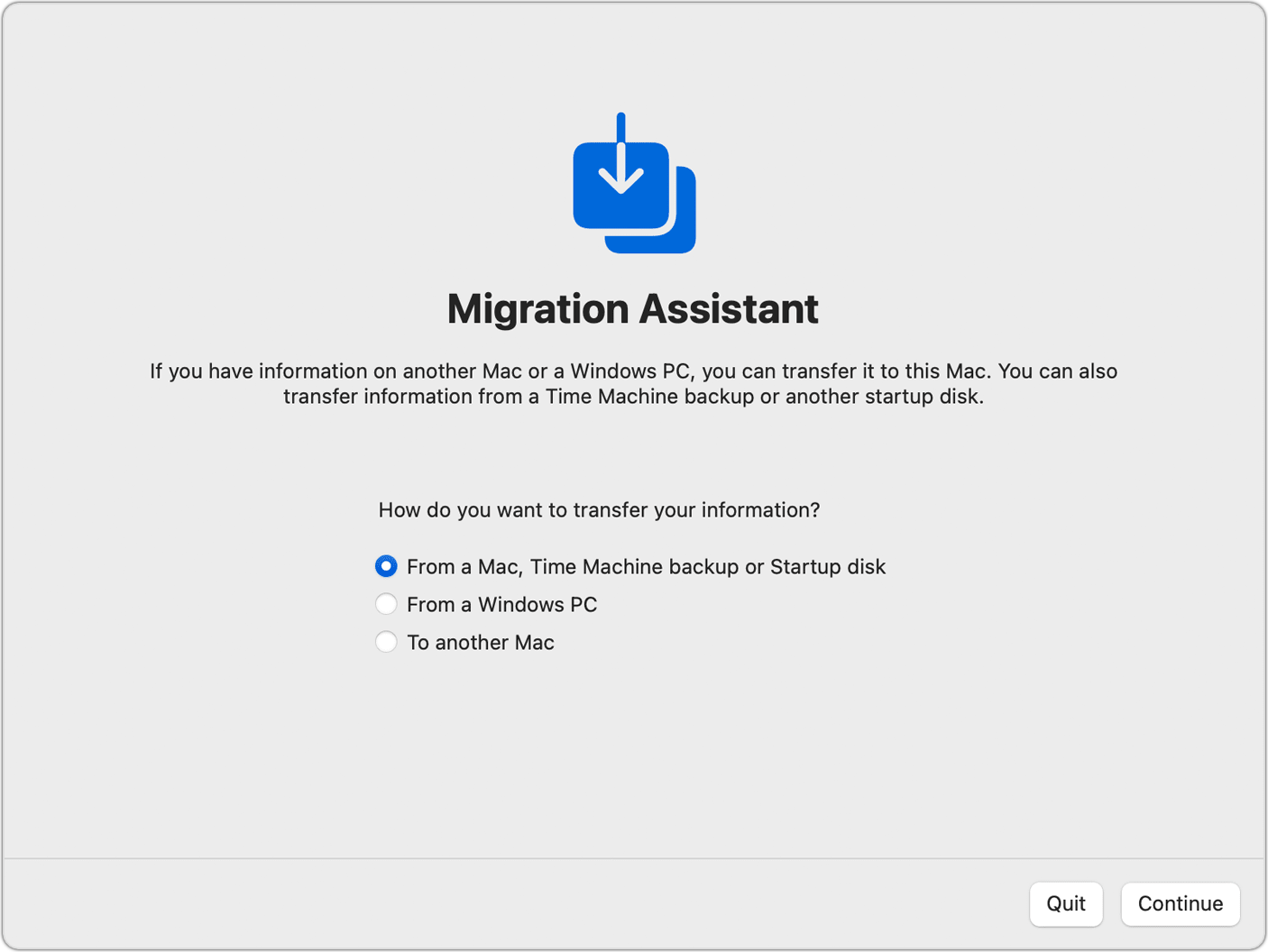Select the "To another Mac" option
This screenshot has width=1268, height=952.
[386, 642]
